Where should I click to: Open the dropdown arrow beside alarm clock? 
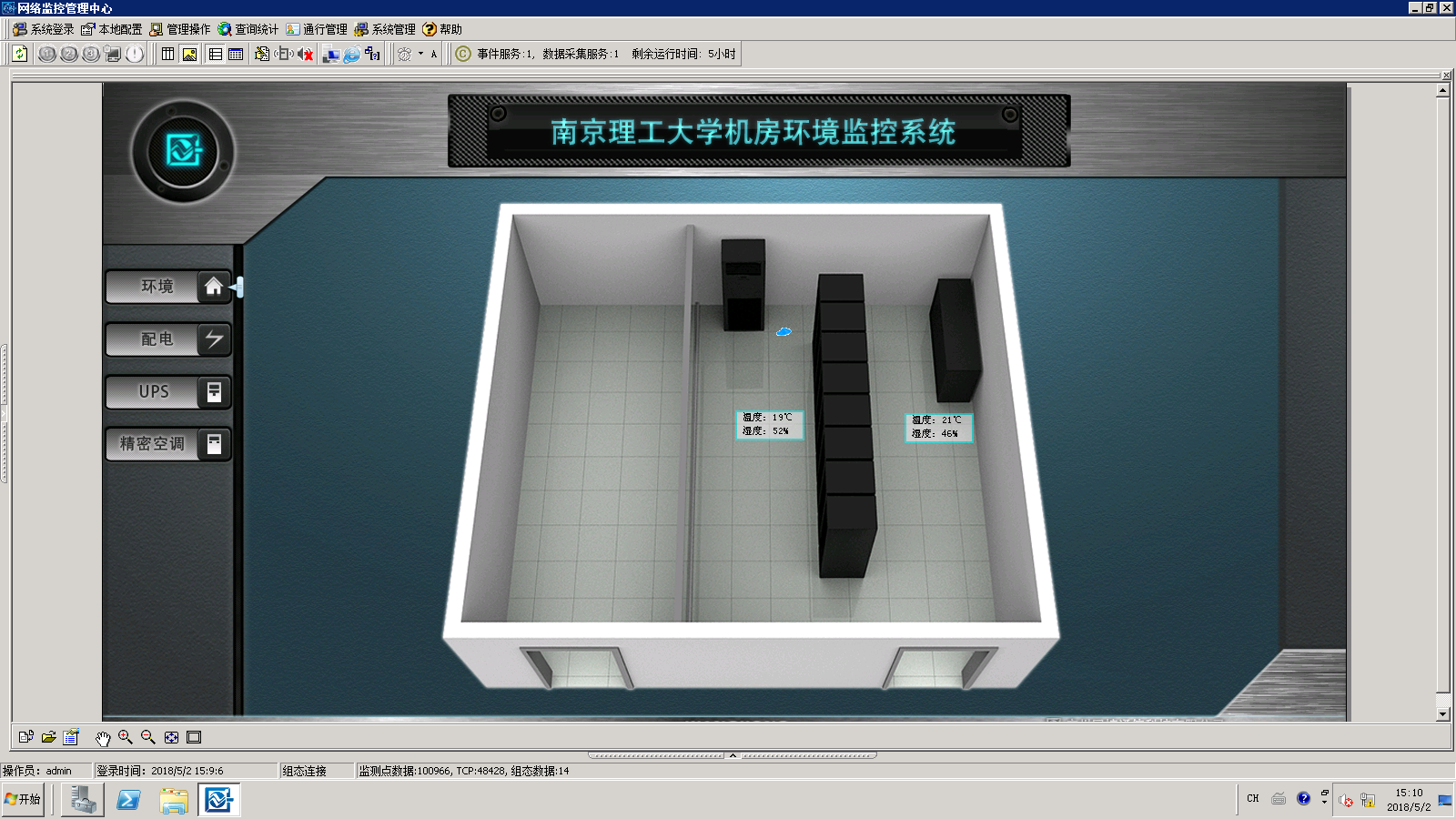point(420,54)
